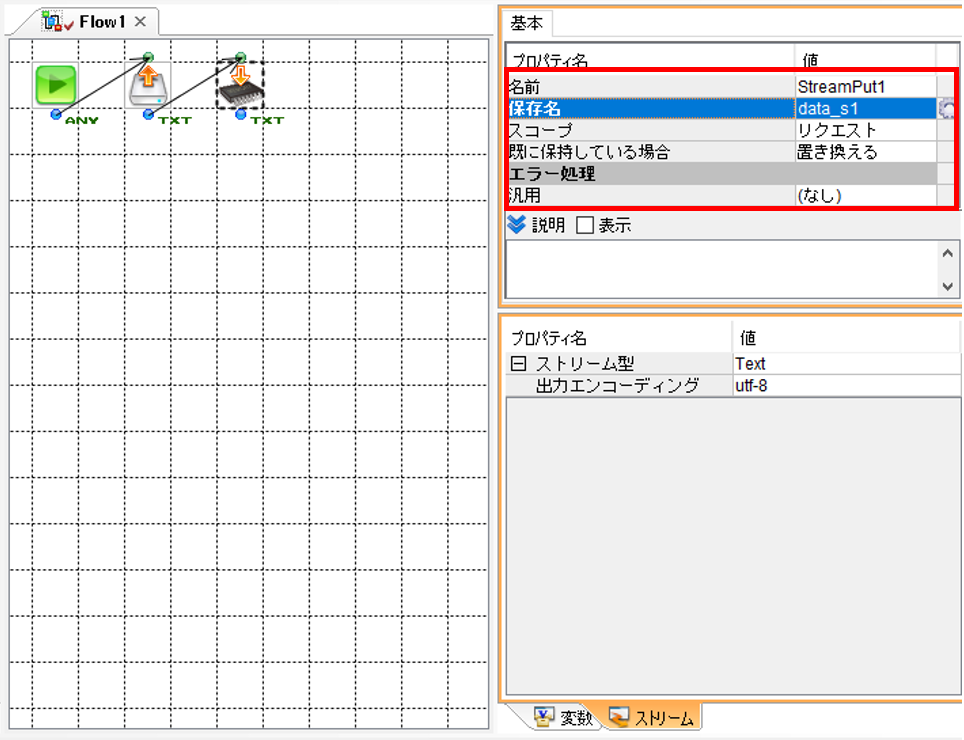Viewport: 964px width, 740px height.
Task: Switch to the 変数 tab
Action: click(563, 717)
